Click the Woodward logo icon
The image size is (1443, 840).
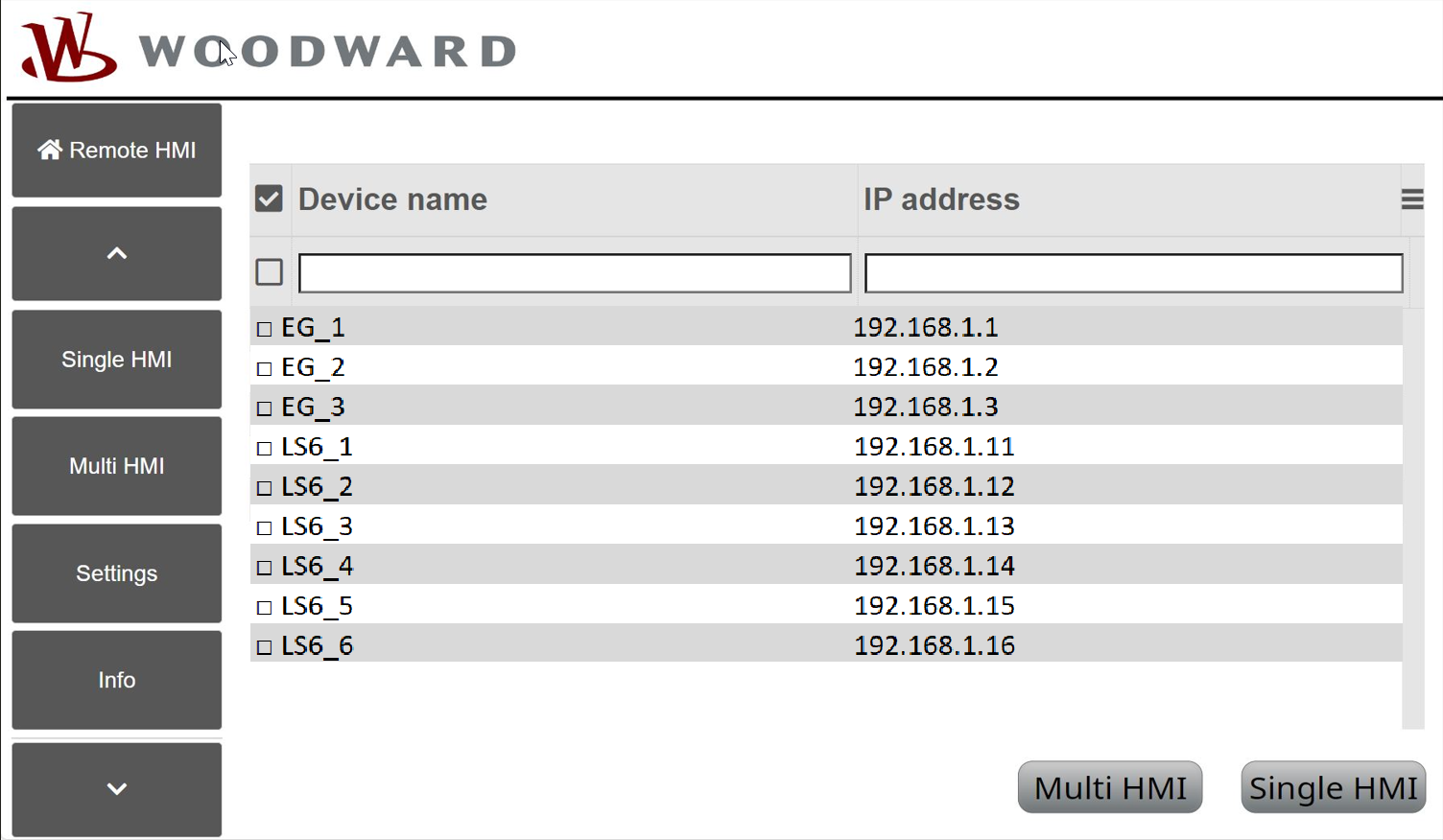68,48
